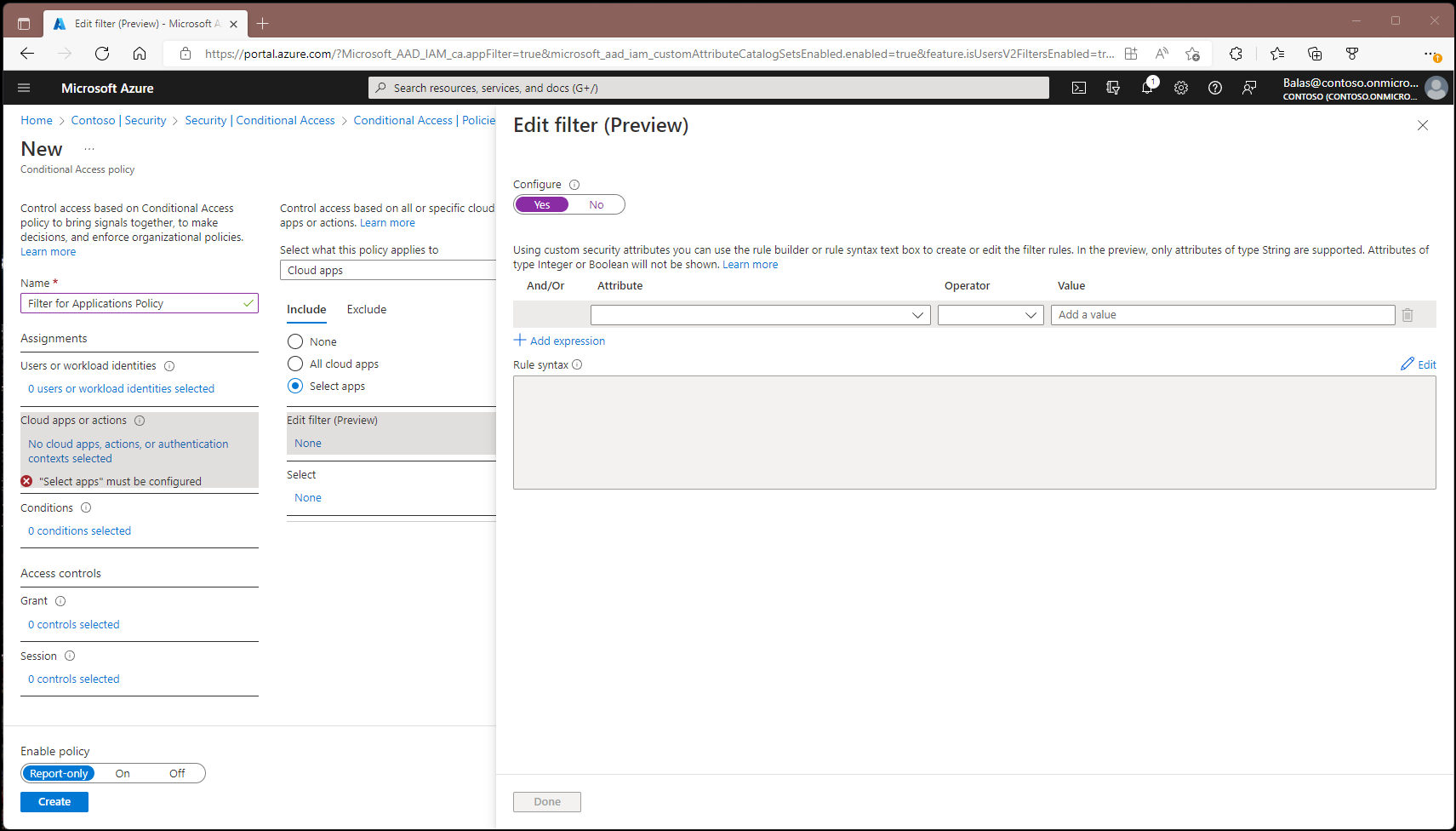Open the Operator dropdown in the expression row
This screenshot has height=831, width=1456.
pyautogui.click(x=991, y=315)
